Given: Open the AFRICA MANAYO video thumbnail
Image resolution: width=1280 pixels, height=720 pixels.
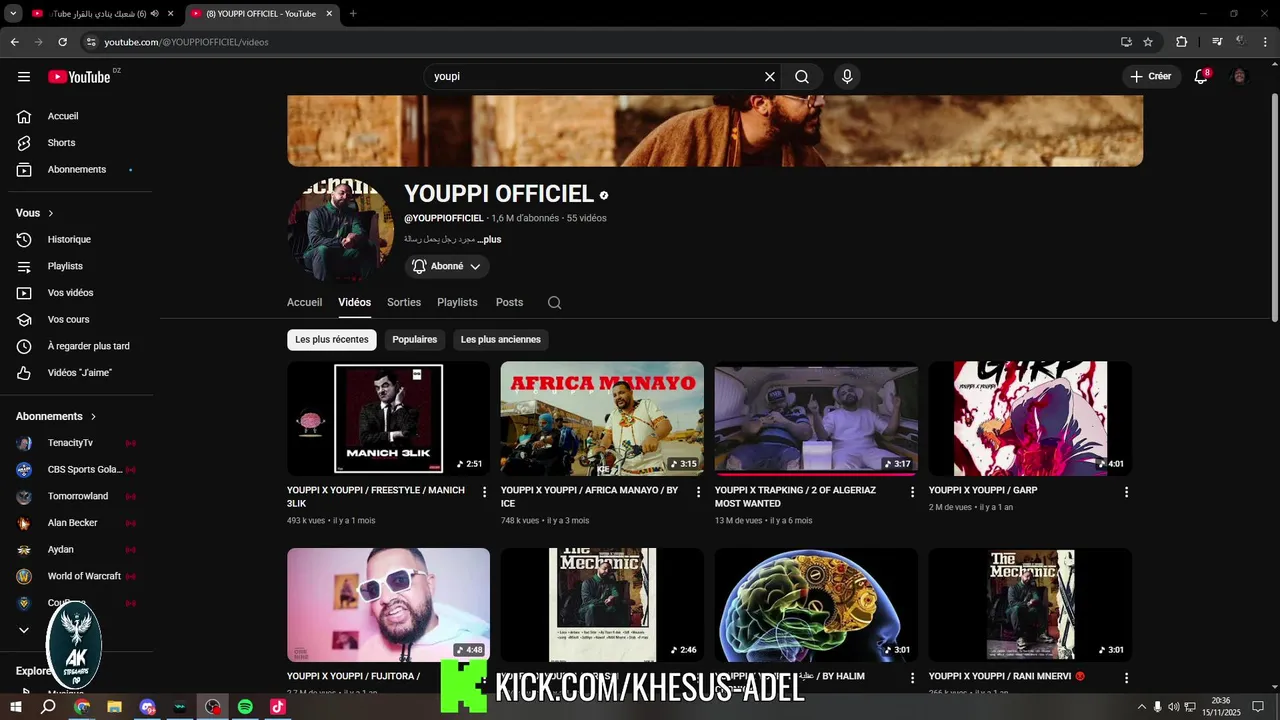Looking at the screenshot, I should point(602,418).
